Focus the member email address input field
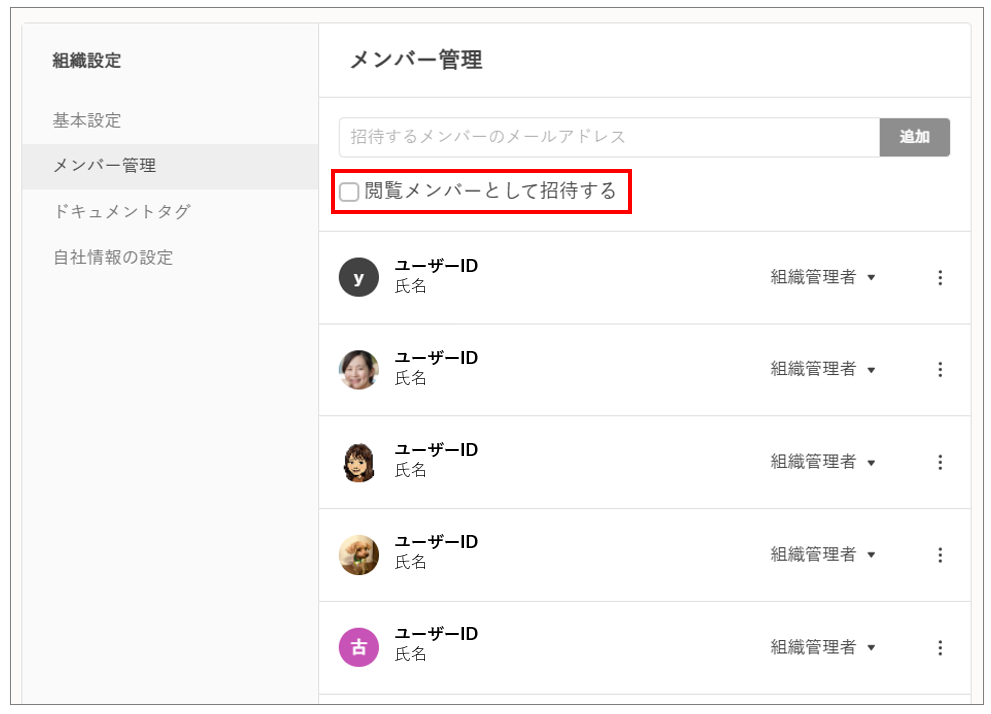The image size is (991, 714). click(608, 137)
